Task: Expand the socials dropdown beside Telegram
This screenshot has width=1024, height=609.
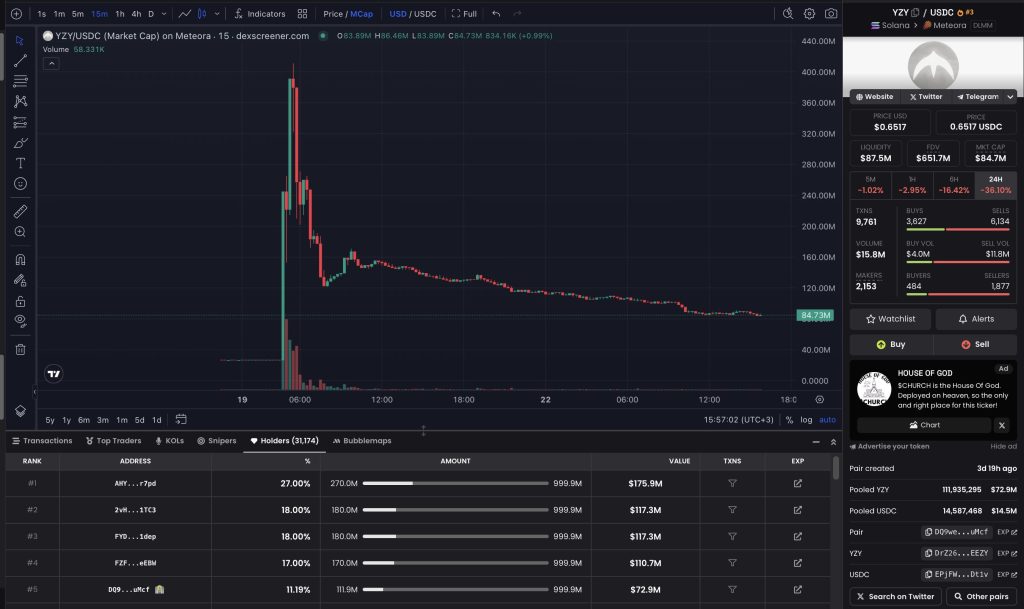Action: pyautogui.click(x=1010, y=97)
